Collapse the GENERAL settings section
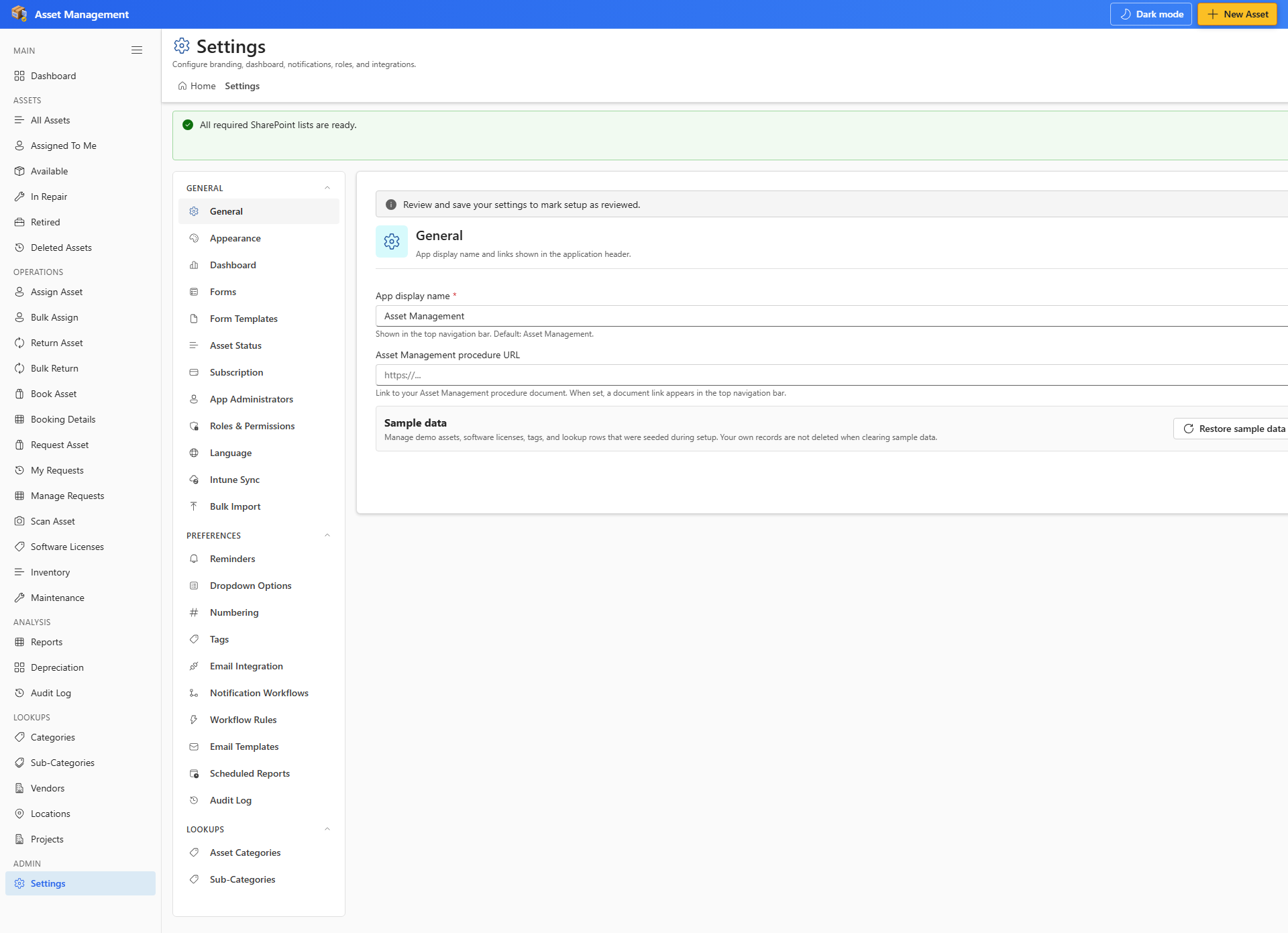The height and width of the screenshot is (933, 1288). tap(327, 188)
